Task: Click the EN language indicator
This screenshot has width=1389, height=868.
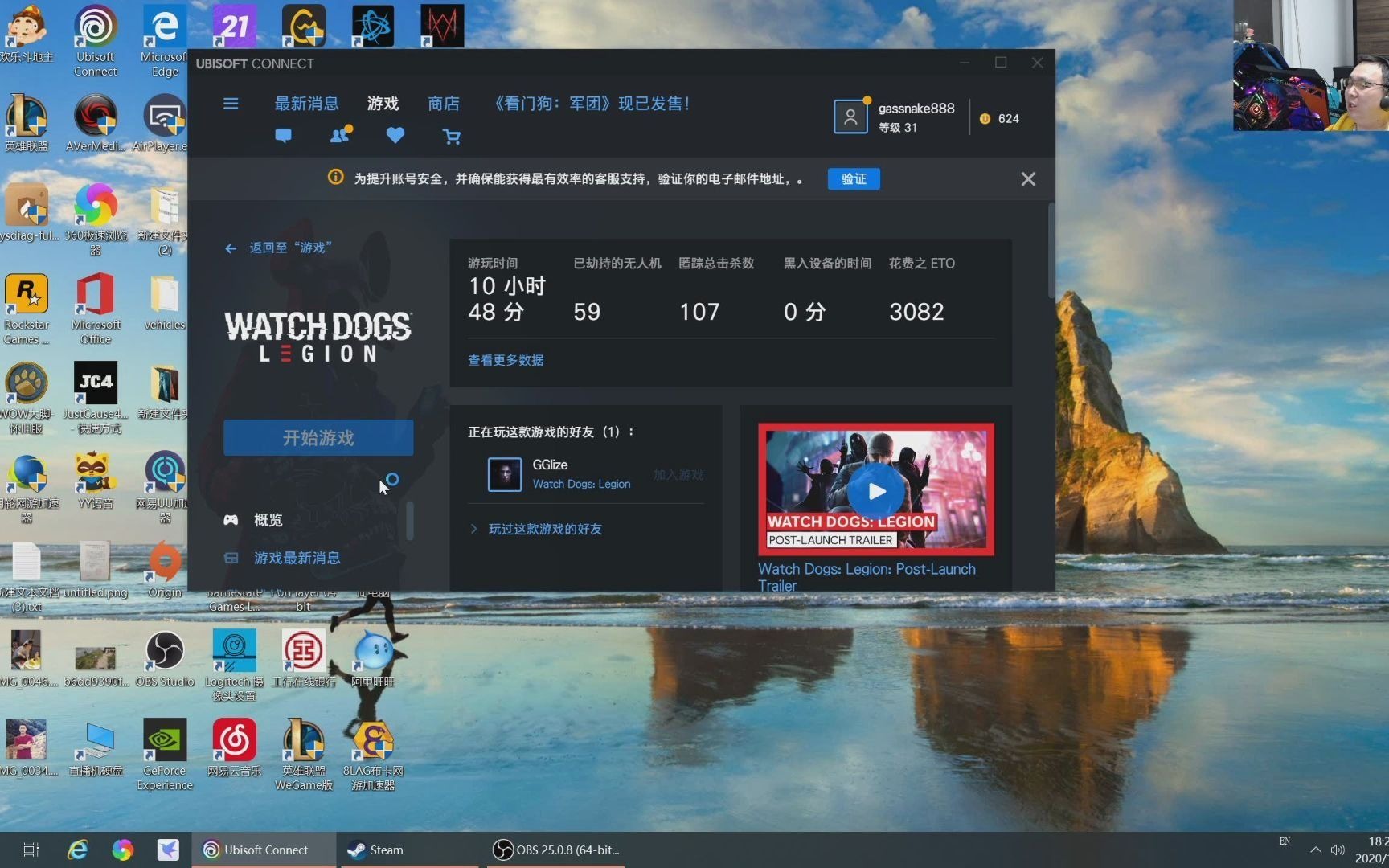Action: (x=1285, y=841)
